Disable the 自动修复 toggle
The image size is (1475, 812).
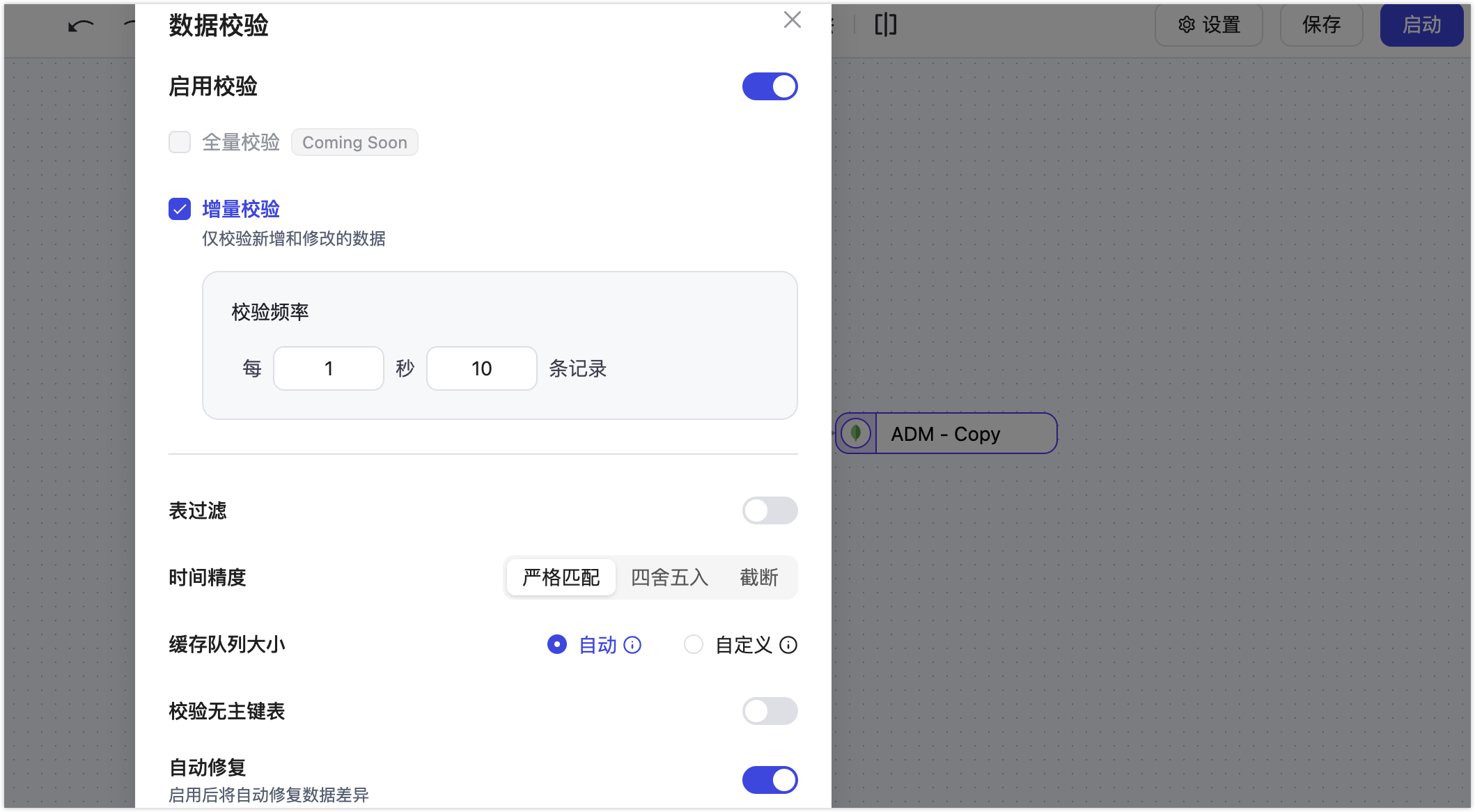pyautogui.click(x=770, y=780)
